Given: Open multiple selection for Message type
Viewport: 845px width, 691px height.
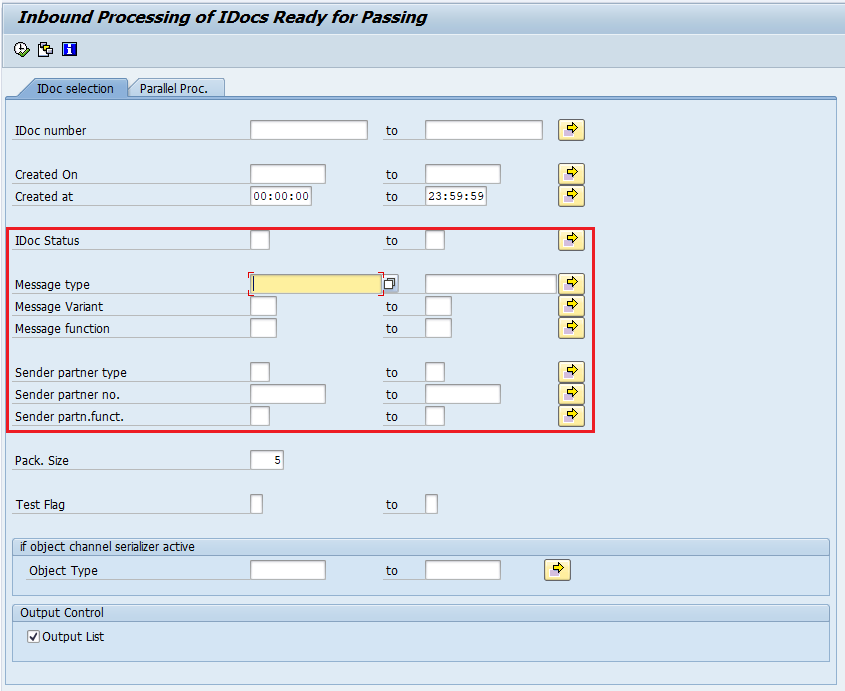Looking at the screenshot, I should click(571, 284).
